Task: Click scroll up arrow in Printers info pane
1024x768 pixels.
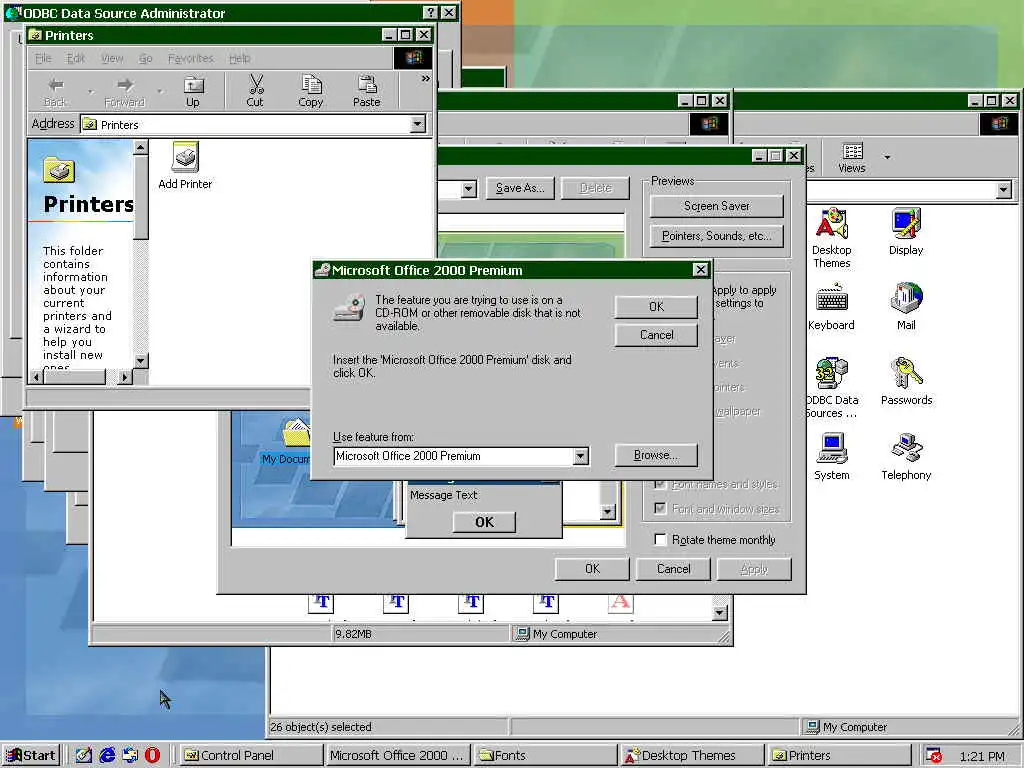Action: pos(140,148)
